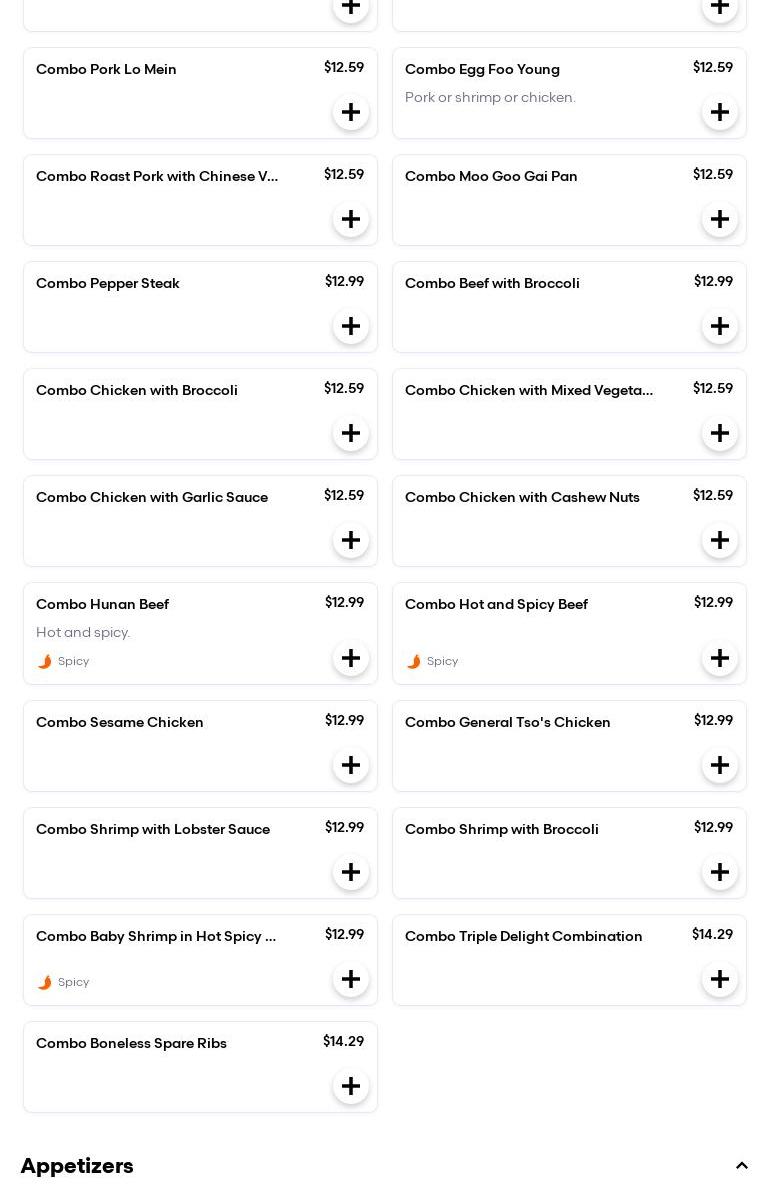This screenshot has height=1190, width=770.
Task: Open Combo Shrimp with Broccoli card
Action: click(502, 830)
